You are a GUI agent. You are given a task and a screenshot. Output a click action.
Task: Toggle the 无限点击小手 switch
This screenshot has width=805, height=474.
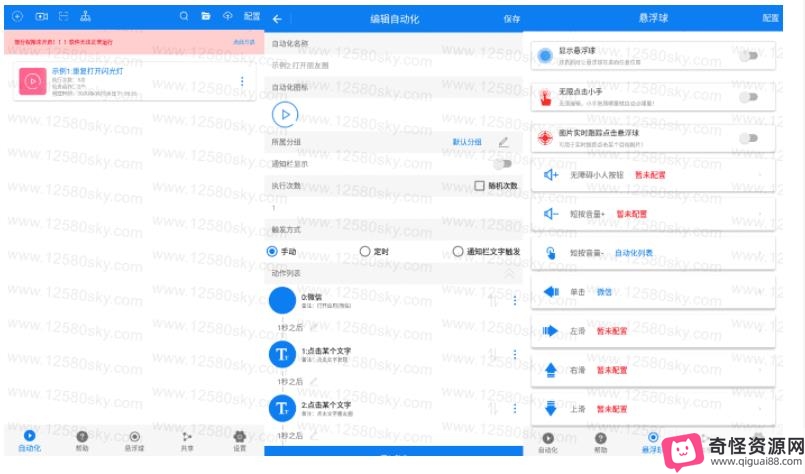749,97
